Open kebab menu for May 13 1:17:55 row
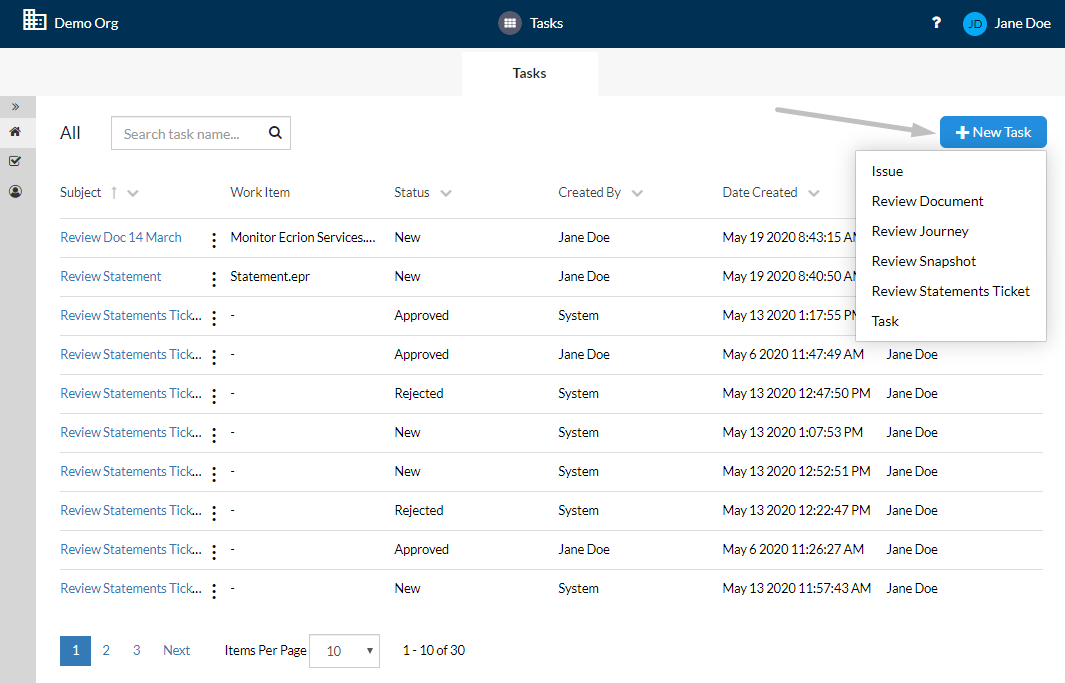Viewport: 1065px width, 683px height. [214, 318]
